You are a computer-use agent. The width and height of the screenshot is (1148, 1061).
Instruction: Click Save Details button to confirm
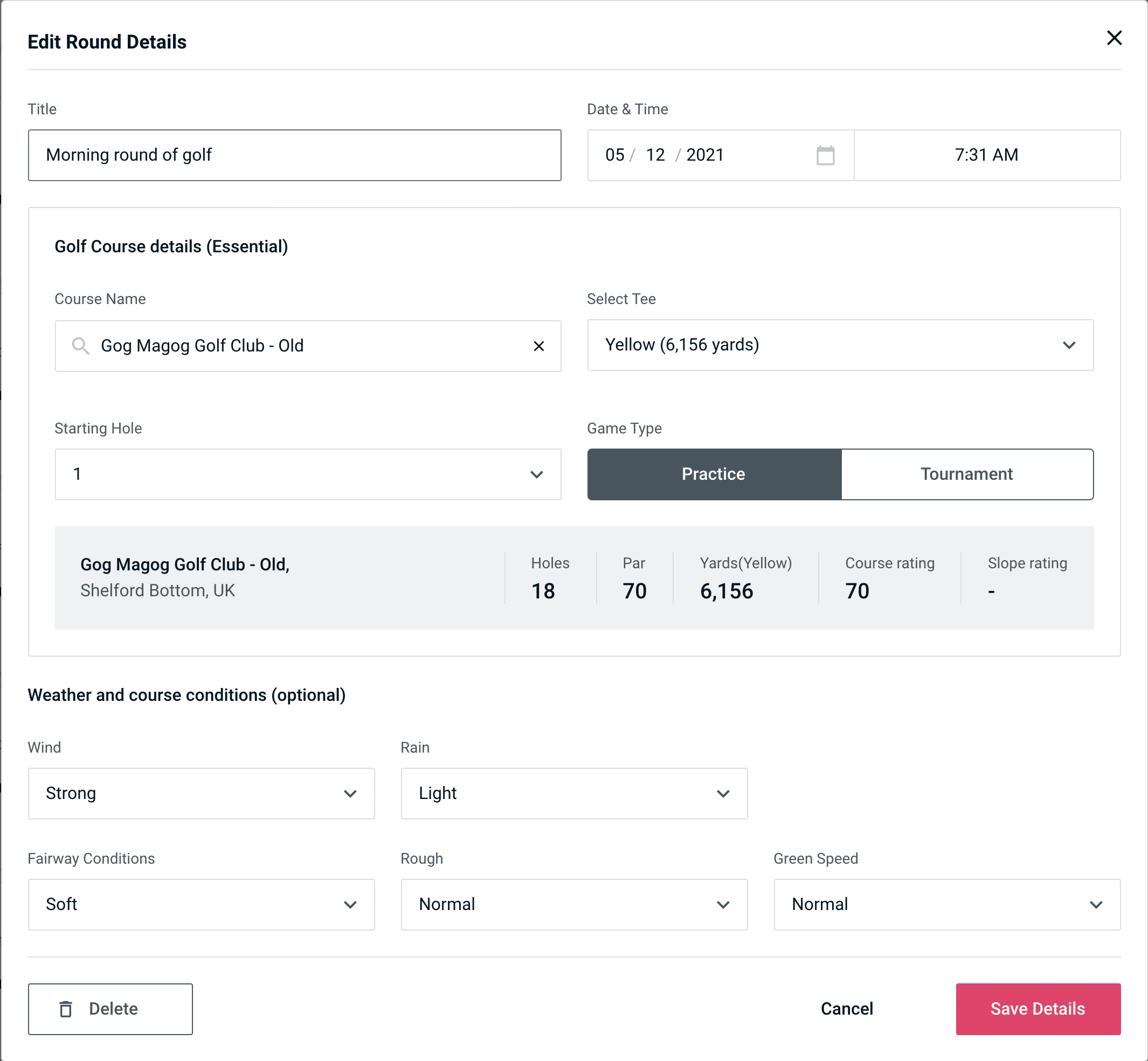(x=1037, y=1009)
